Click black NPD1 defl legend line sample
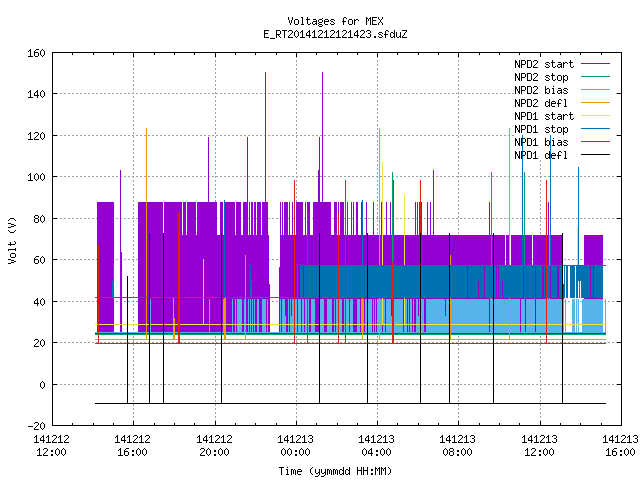This screenshot has height=480, width=640. [595, 155]
